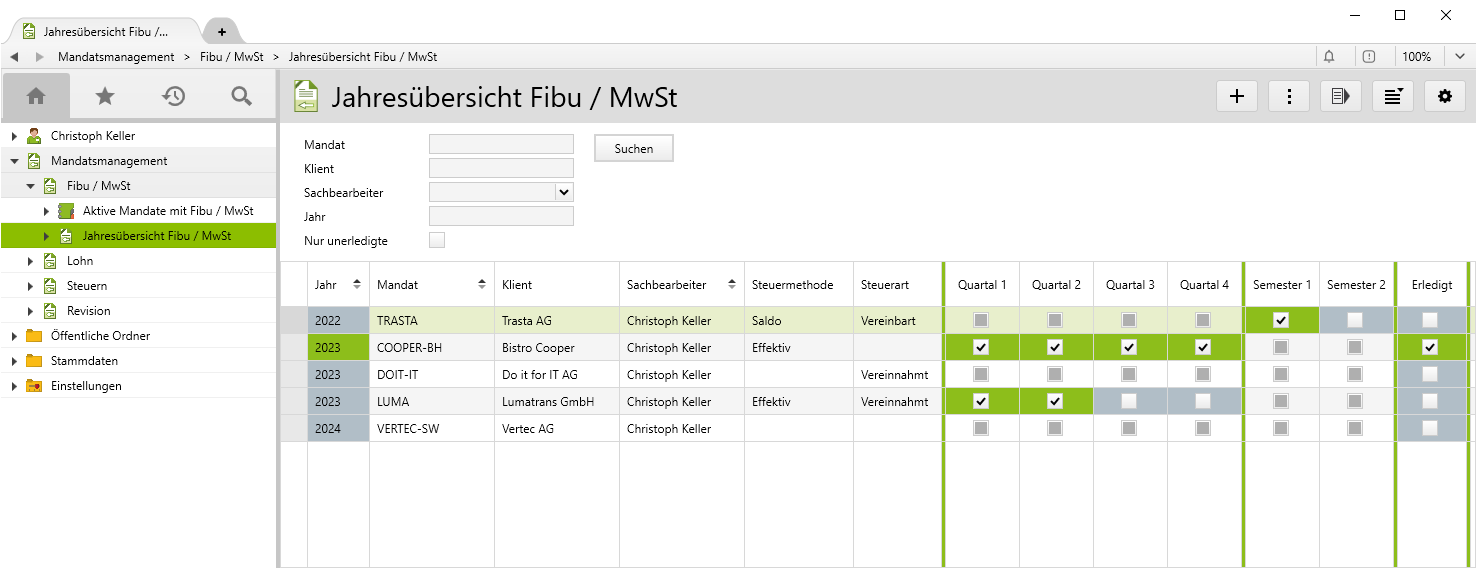Toggle the Nur unerledigte checkbox

pos(437,240)
